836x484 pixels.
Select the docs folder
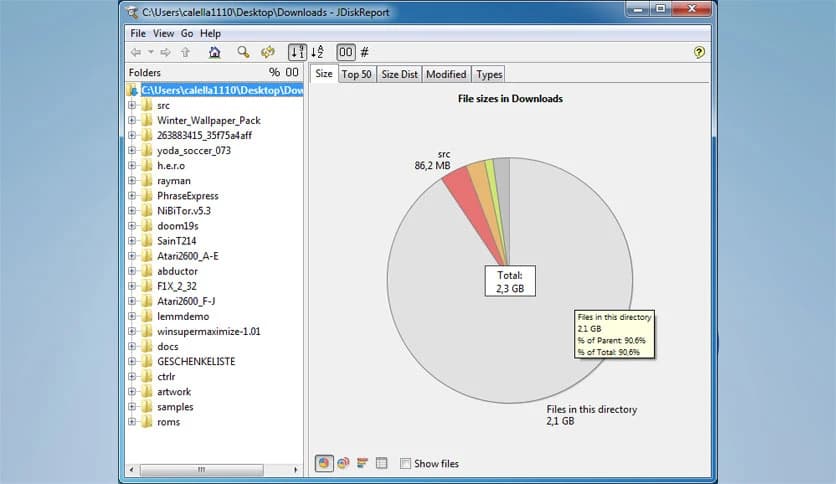click(x=167, y=346)
